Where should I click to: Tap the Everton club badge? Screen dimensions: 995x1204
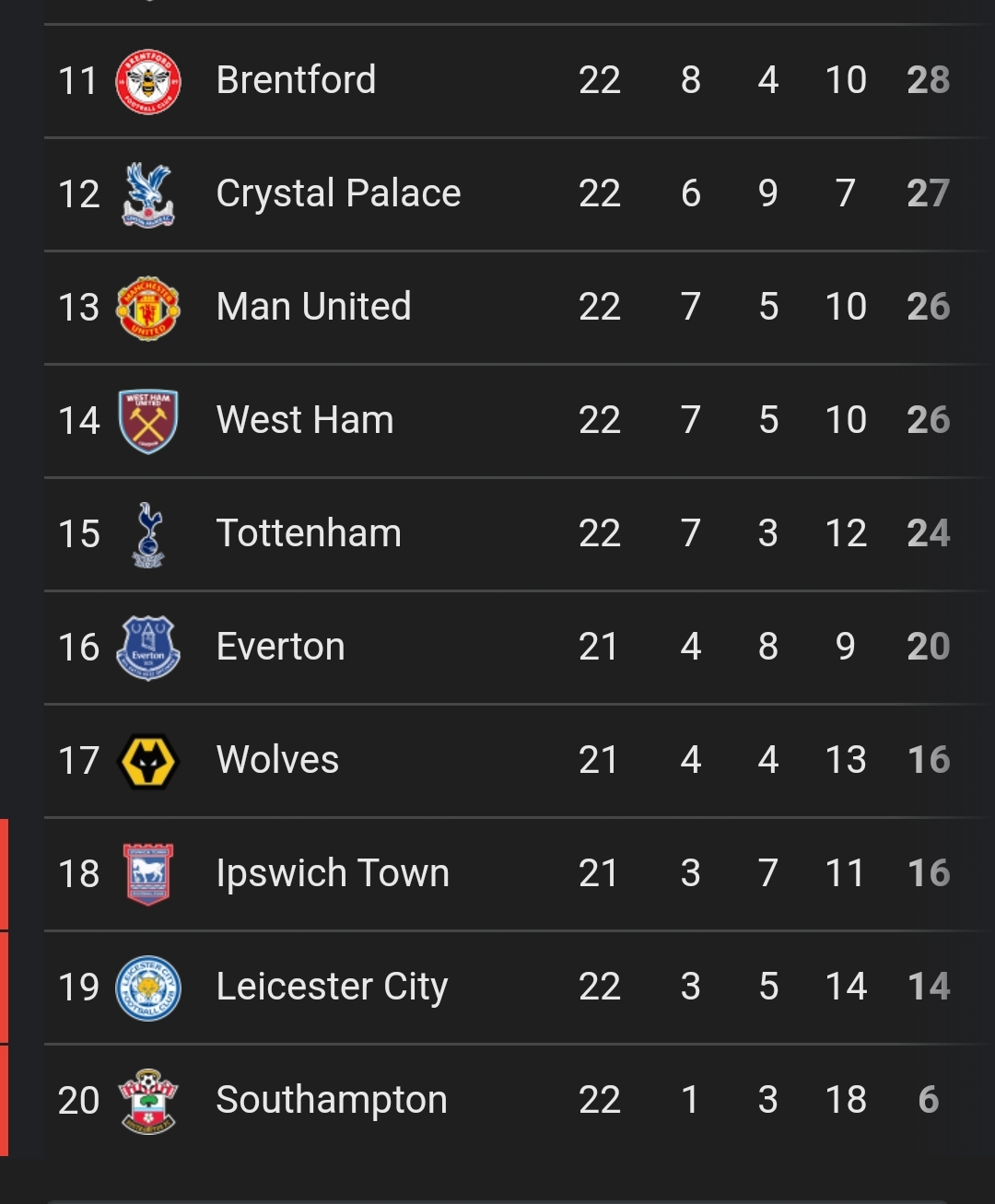(148, 648)
